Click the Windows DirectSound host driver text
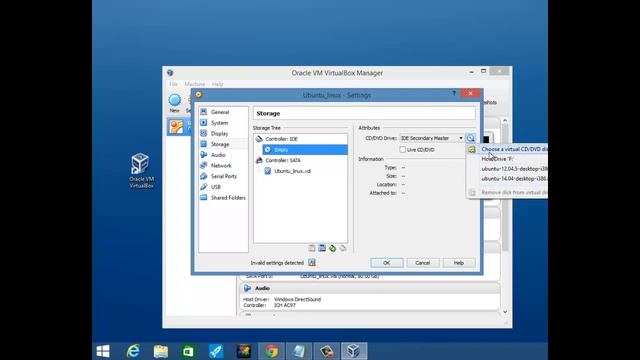The height and width of the screenshot is (360, 640). point(297,299)
